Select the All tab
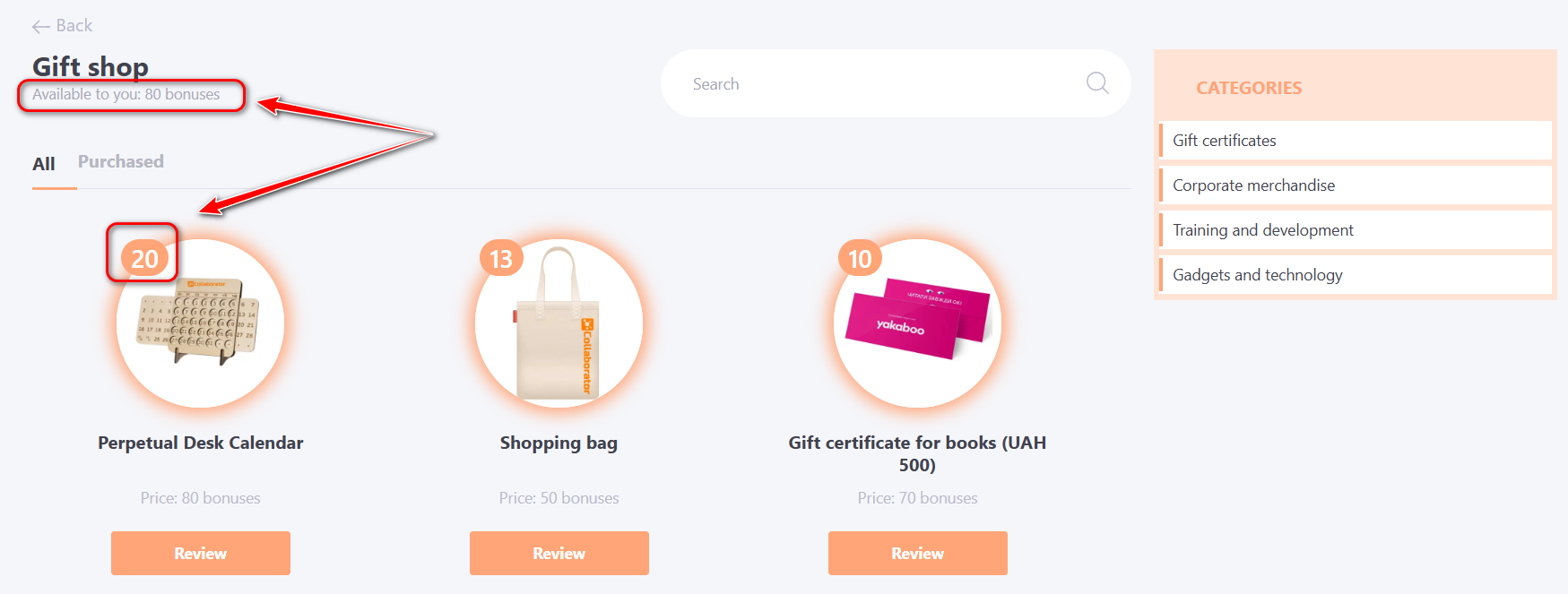 44,164
